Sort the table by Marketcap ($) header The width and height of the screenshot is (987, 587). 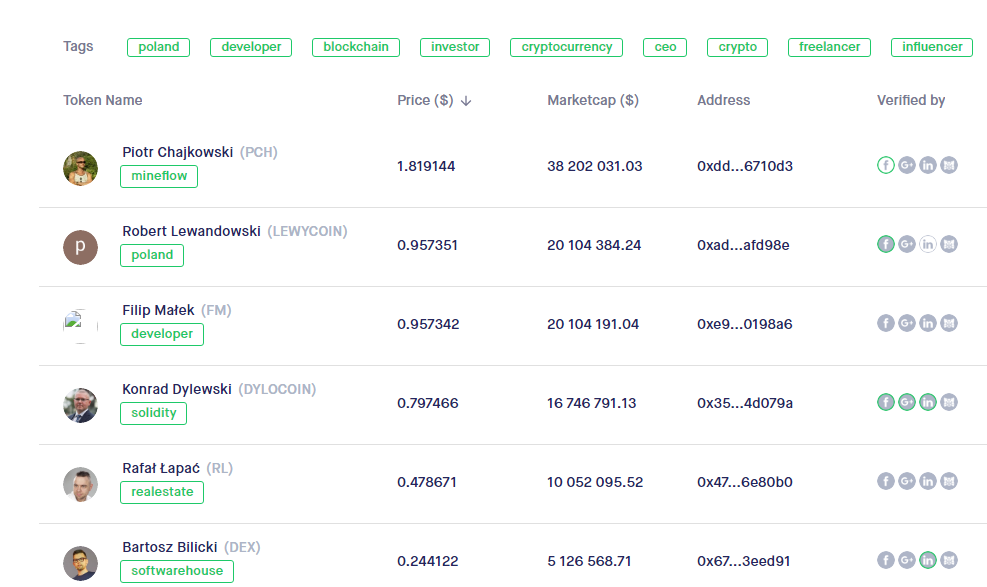tap(593, 100)
